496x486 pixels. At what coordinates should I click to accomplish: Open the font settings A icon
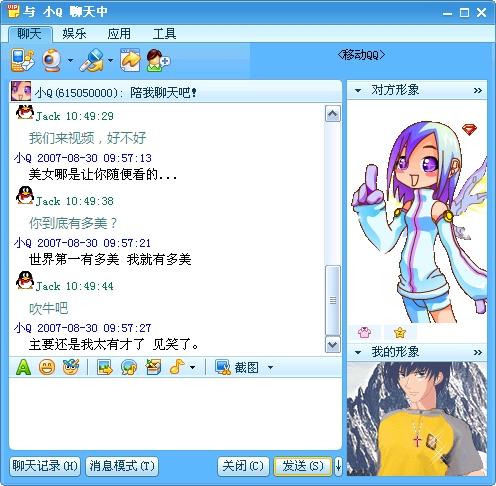(x=23, y=367)
